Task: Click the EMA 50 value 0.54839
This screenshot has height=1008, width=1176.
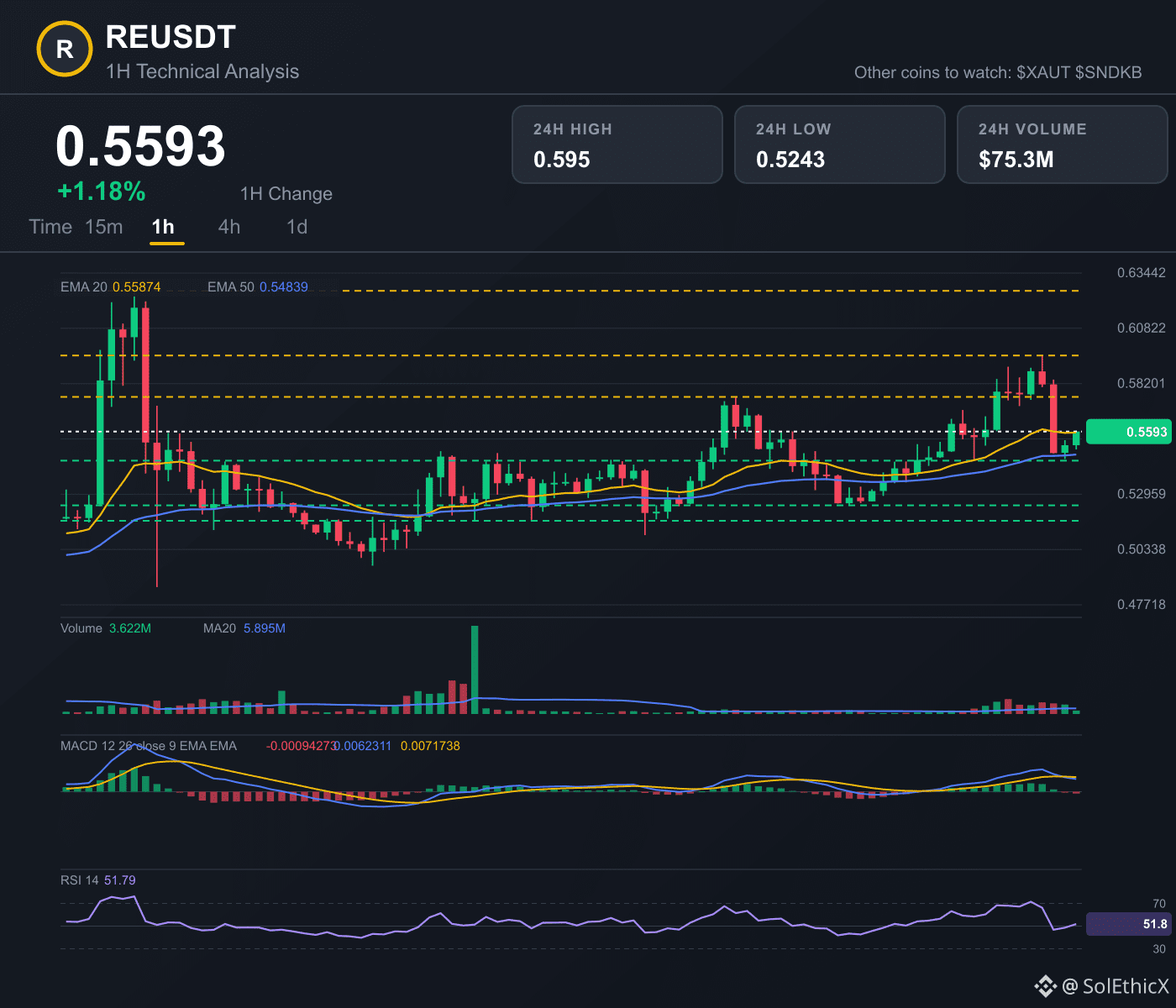Action: point(284,287)
